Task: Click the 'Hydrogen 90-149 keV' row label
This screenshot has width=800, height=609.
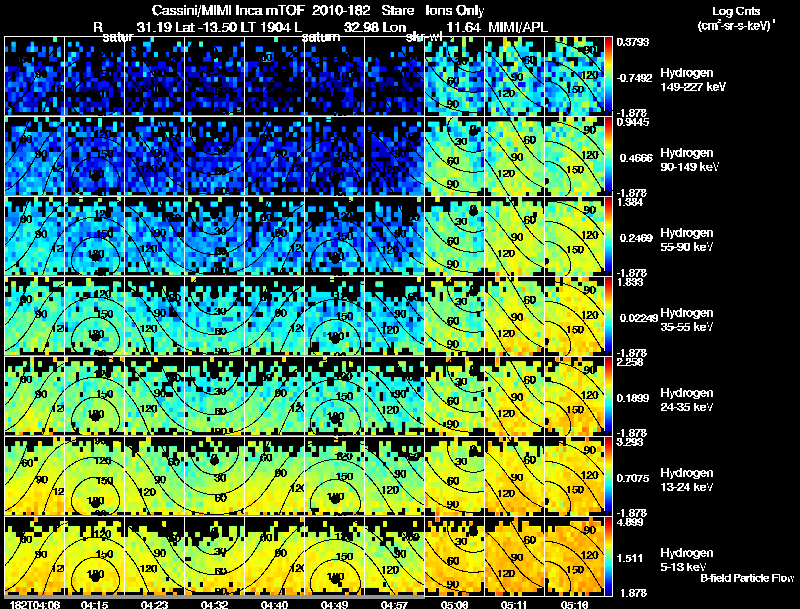Action: [690, 160]
